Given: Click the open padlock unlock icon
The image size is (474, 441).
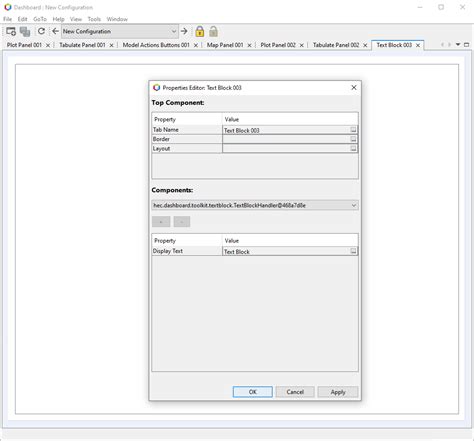Looking at the screenshot, I should 214,31.
